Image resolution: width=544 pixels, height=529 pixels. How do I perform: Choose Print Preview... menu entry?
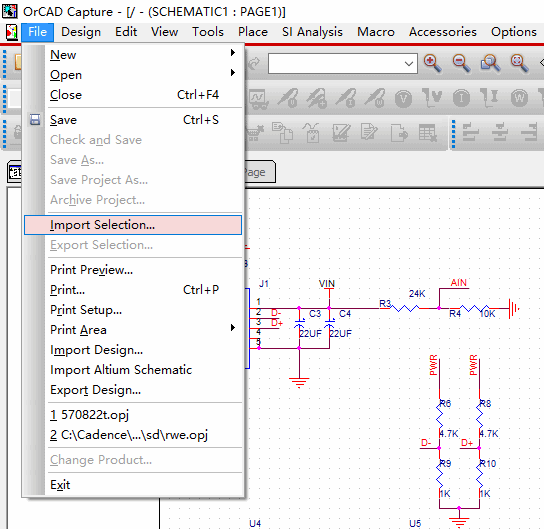point(133,270)
